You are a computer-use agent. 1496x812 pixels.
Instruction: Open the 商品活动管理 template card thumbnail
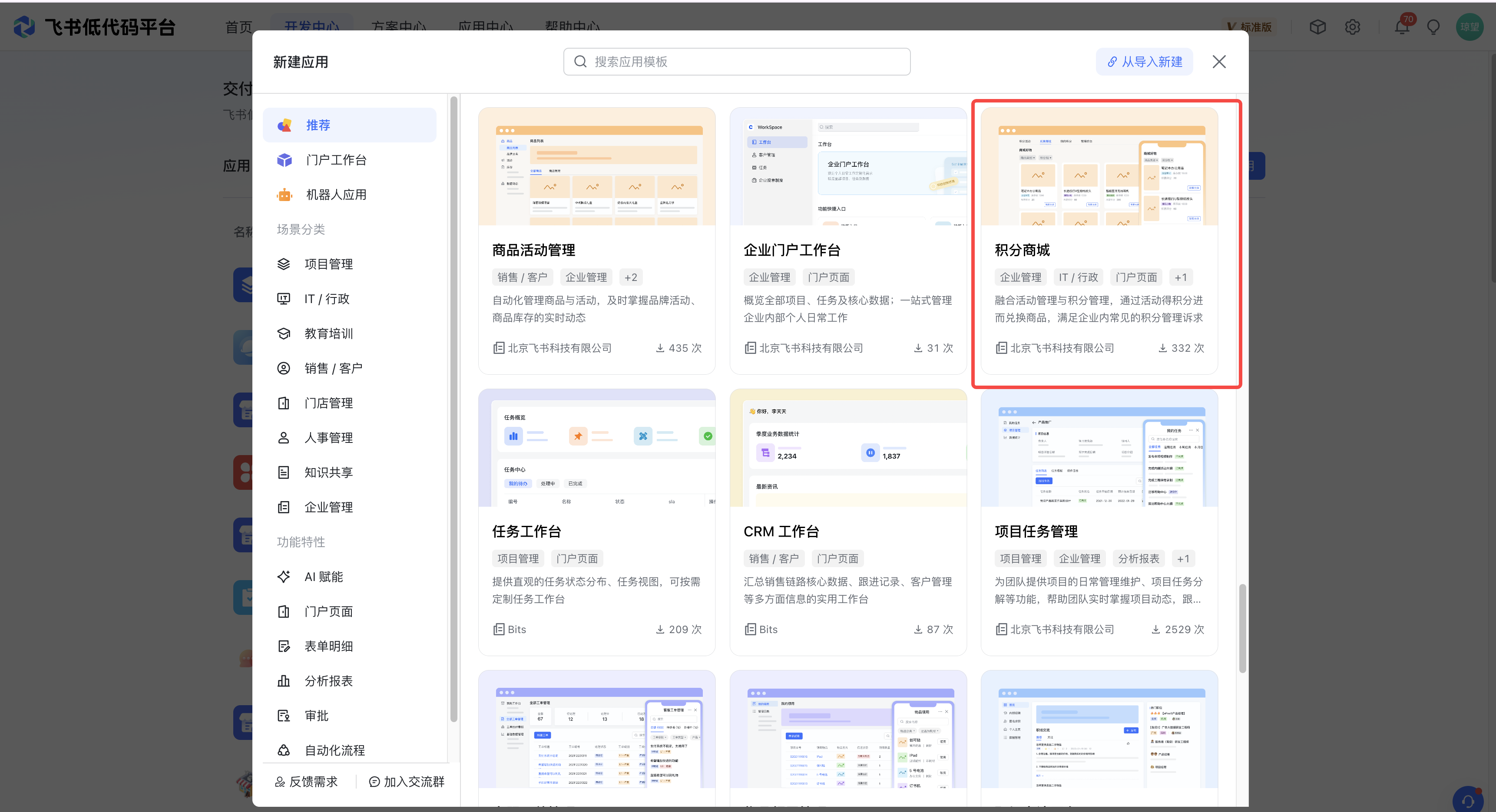[x=596, y=167]
